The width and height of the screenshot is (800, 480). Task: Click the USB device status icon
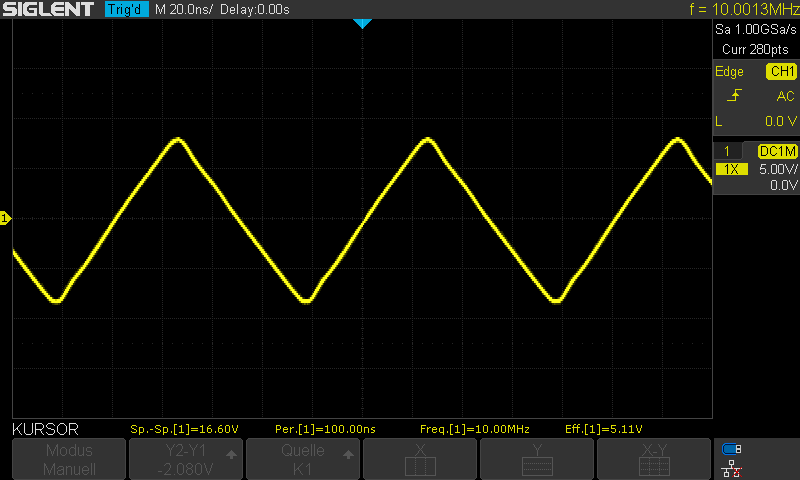tap(731, 449)
